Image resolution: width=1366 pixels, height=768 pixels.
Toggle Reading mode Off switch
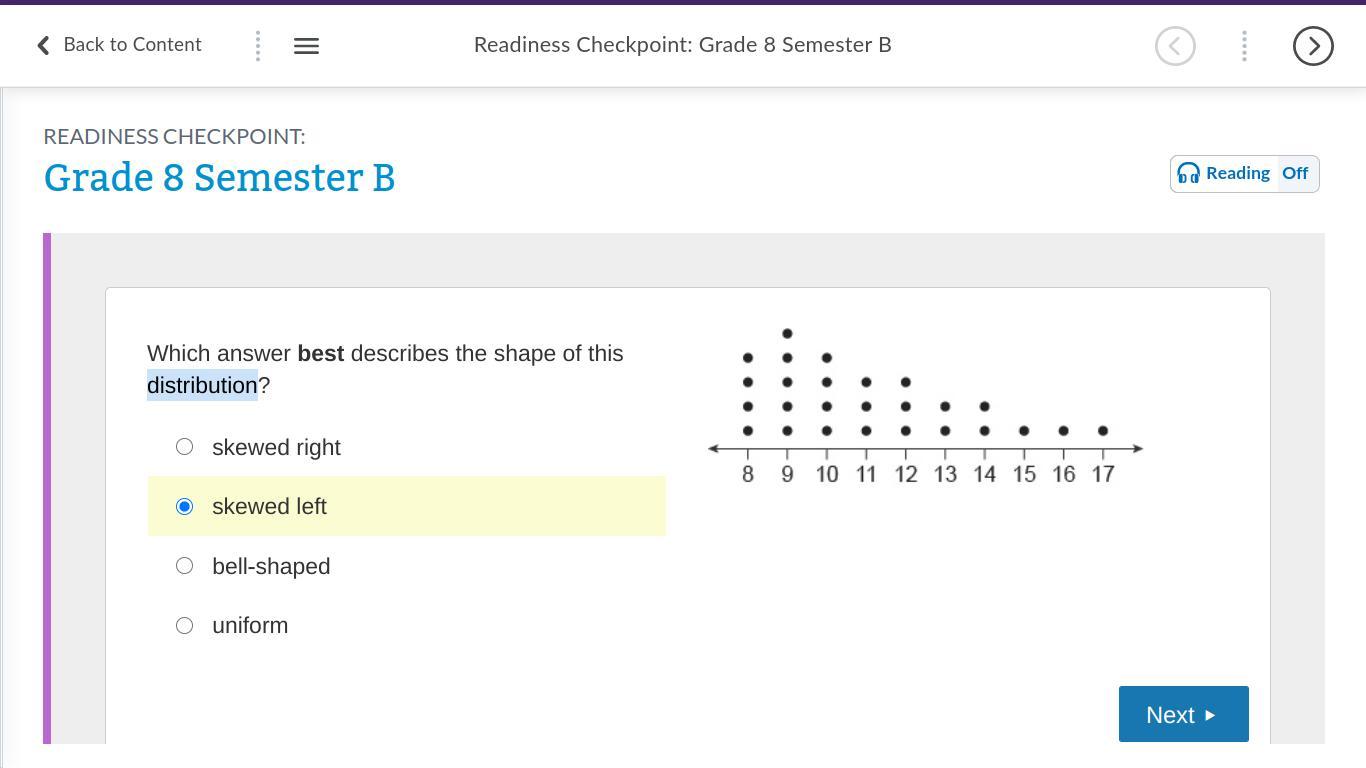pos(1296,174)
